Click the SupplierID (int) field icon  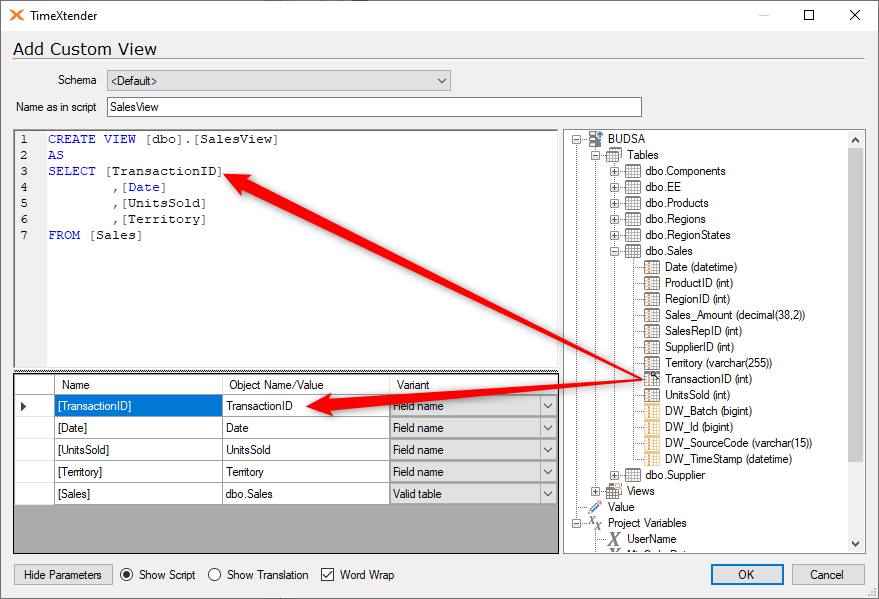click(652, 347)
